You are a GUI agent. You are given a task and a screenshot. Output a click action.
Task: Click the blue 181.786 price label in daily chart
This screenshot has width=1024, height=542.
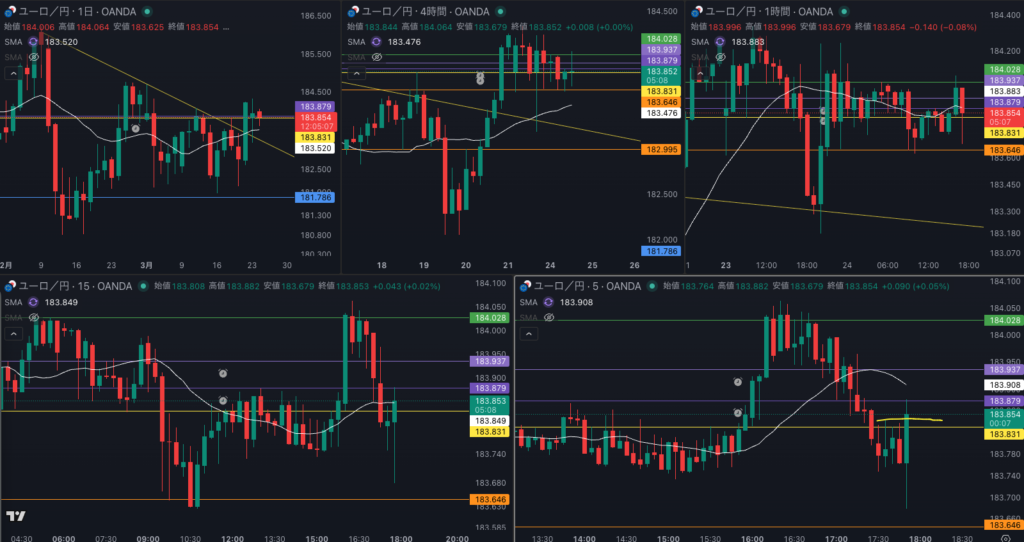click(x=314, y=198)
